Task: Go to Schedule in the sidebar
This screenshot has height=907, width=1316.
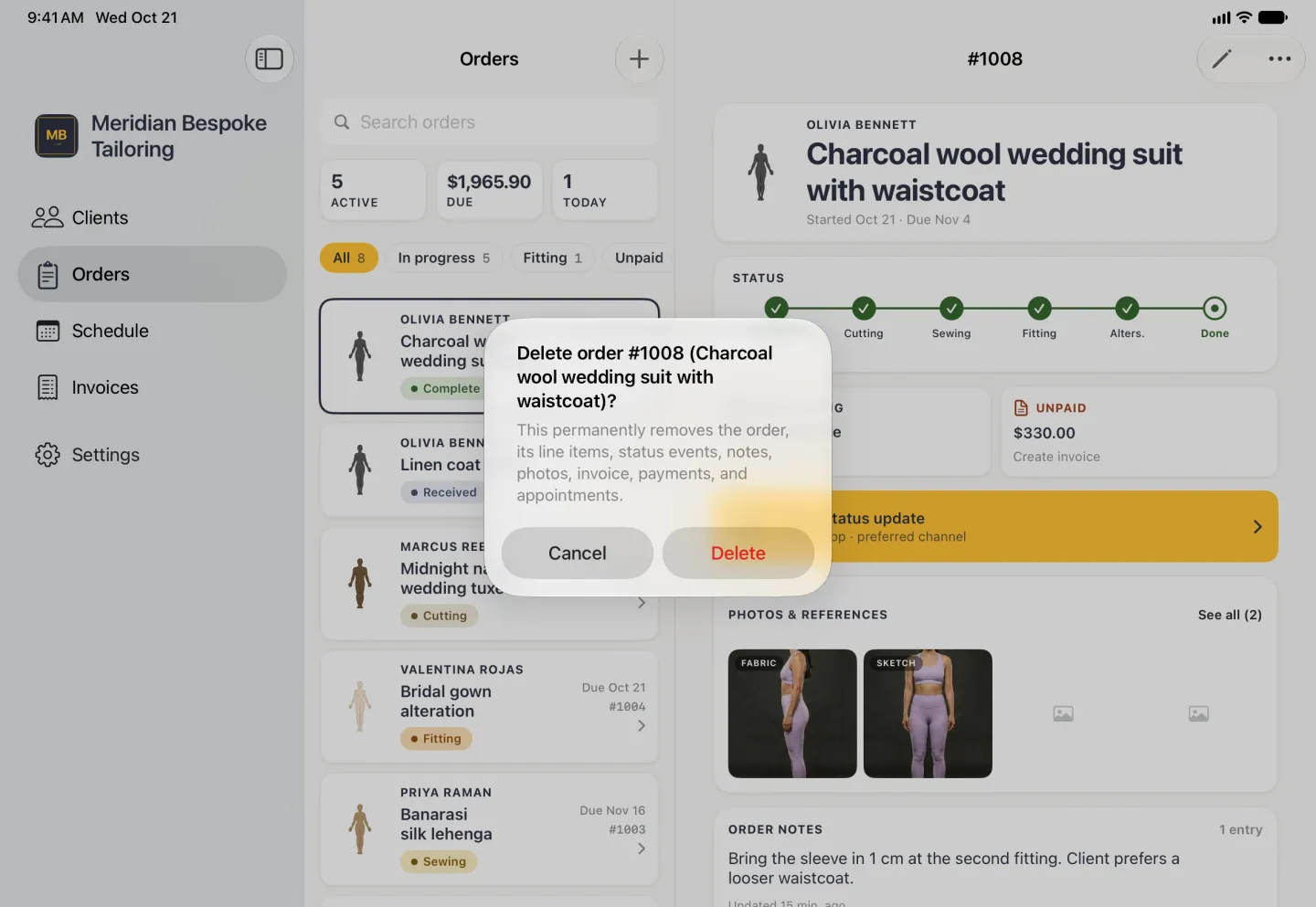Action: (x=152, y=331)
